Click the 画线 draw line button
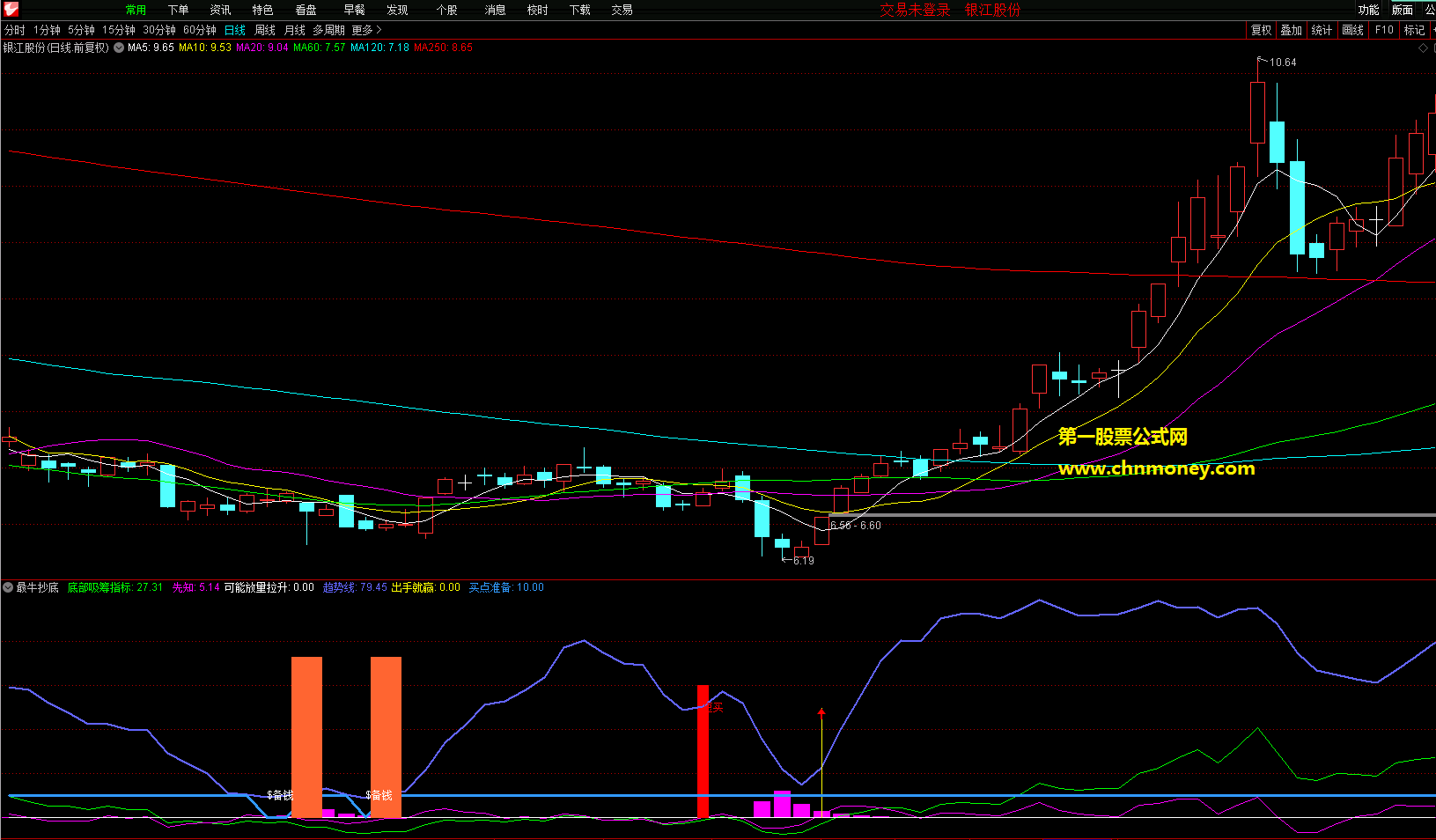The height and width of the screenshot is (840, 1436). tap(1352, 30)
